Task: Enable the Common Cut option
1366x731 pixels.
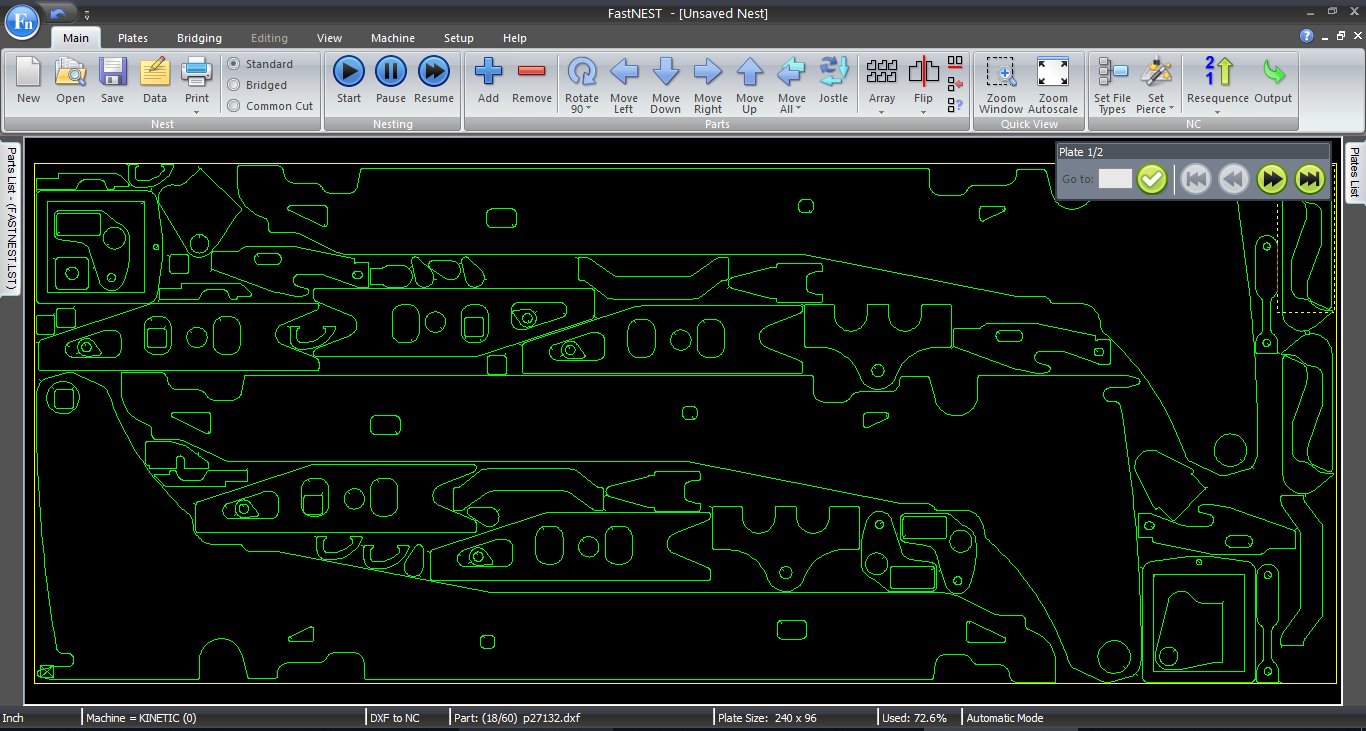Action: (234, 106)
